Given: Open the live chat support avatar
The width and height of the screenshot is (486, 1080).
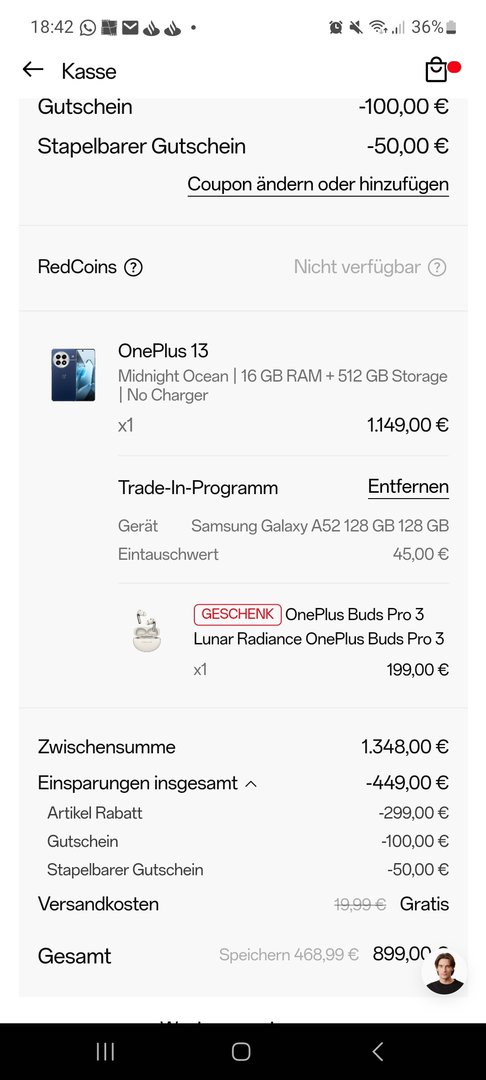Looking at the screenshot, I should (x=444, y=972).
